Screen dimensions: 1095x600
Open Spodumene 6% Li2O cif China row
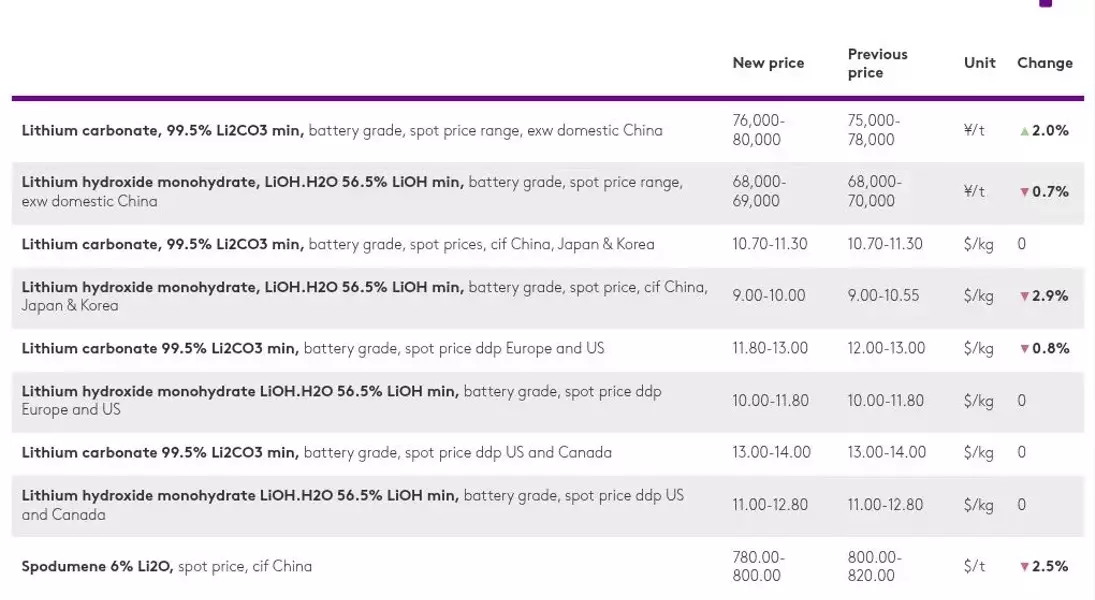pyautogui.click(x=548, y=566)
